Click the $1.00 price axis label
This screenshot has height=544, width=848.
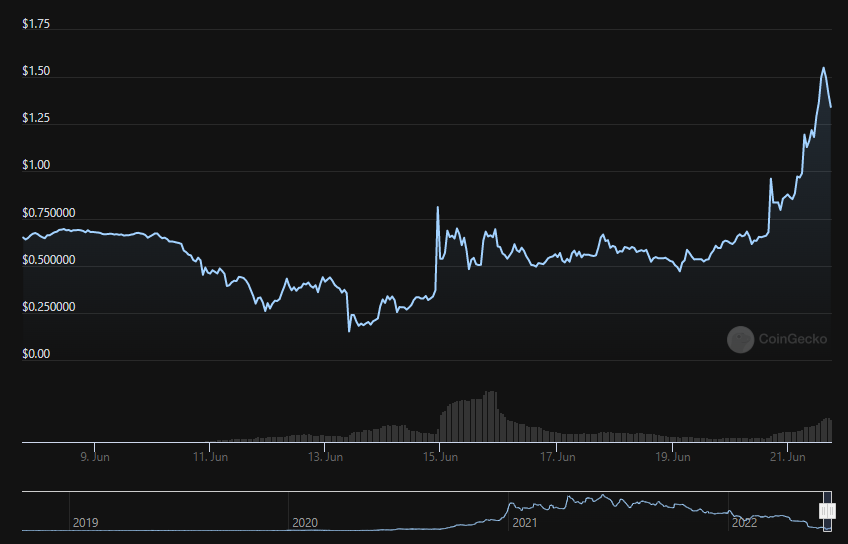click(36, 165)
